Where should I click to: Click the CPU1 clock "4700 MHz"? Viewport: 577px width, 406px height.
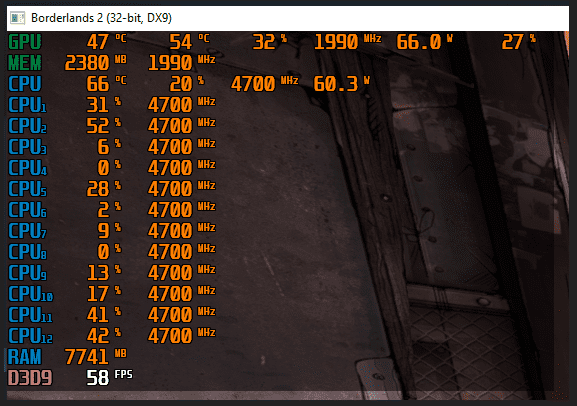[x=182, y=105]
